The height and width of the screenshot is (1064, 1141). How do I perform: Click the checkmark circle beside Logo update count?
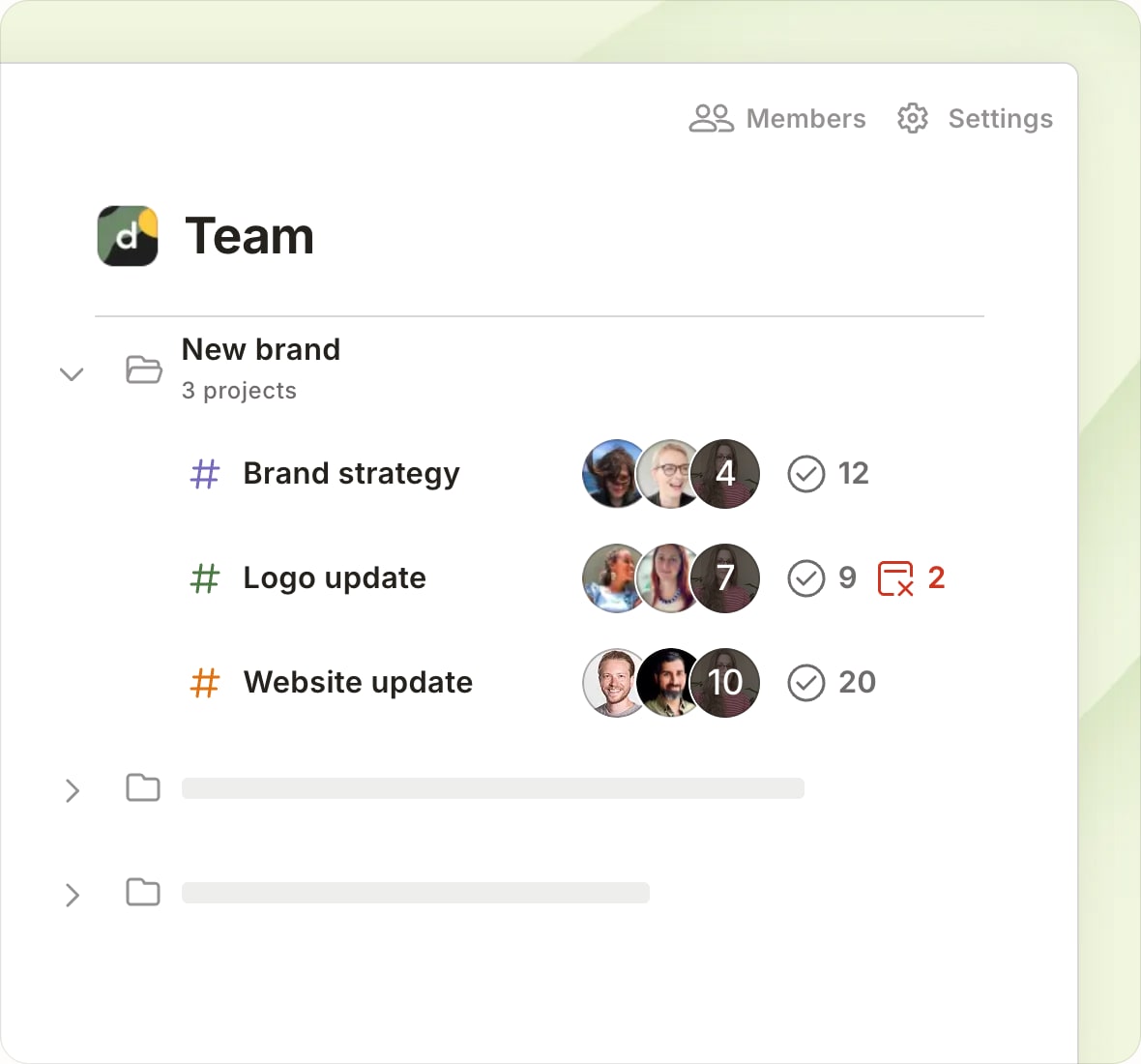coord(805,578)
